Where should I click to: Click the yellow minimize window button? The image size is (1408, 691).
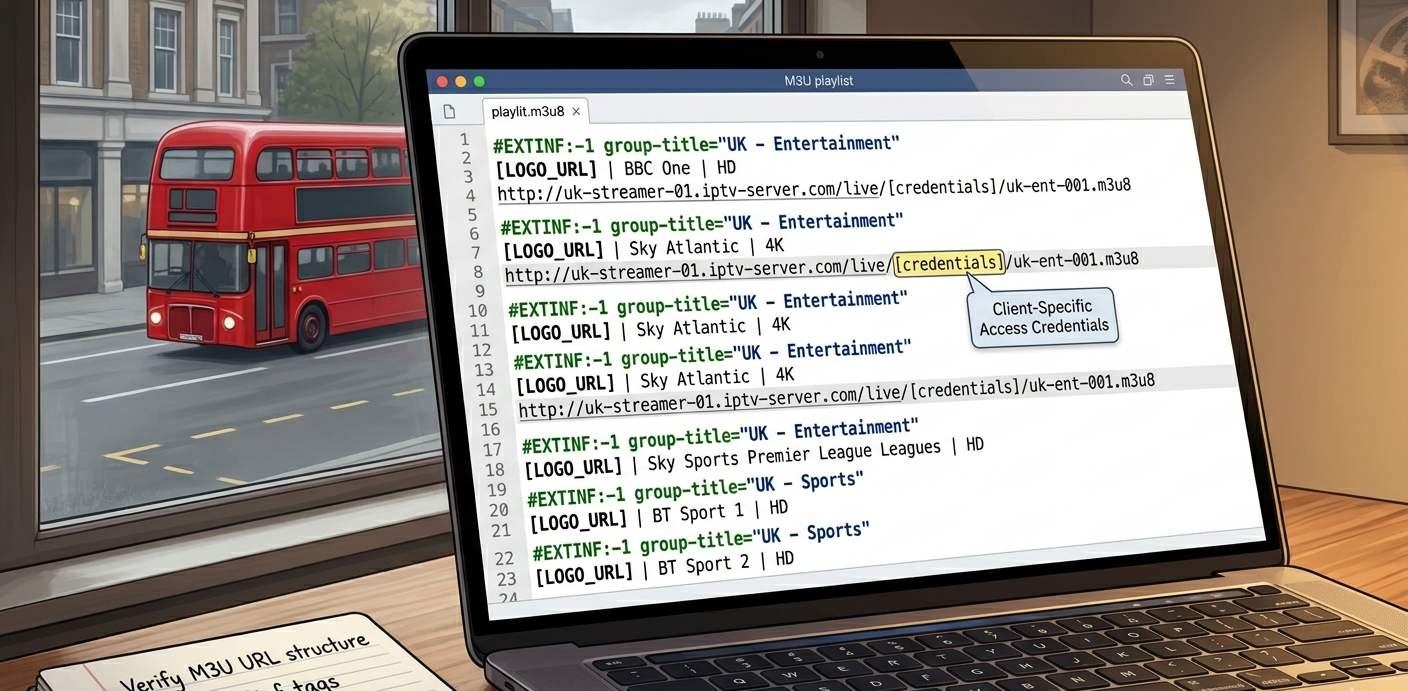click(461, 81)
